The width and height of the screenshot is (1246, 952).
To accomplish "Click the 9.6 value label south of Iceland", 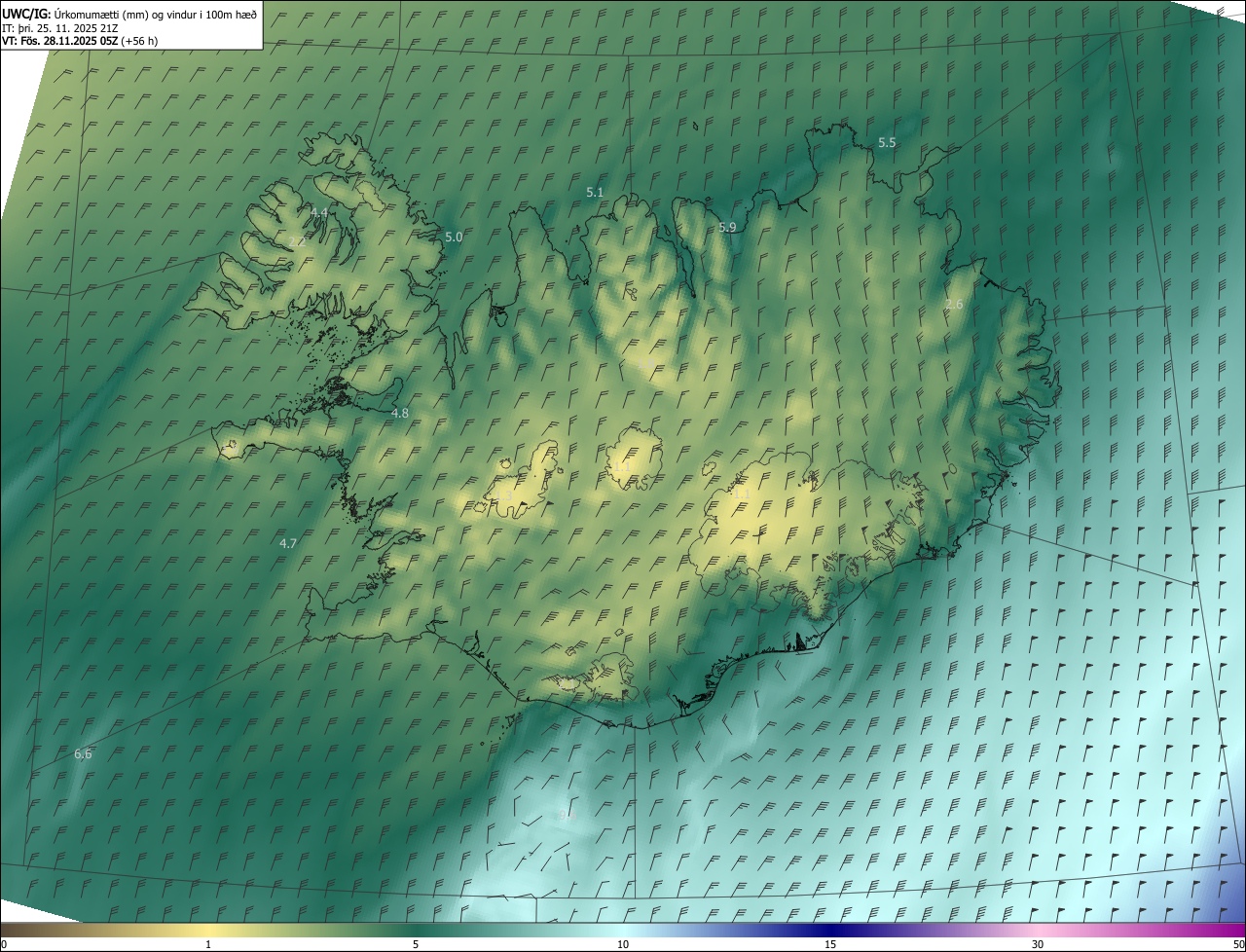I will click(x=568, y=816).
